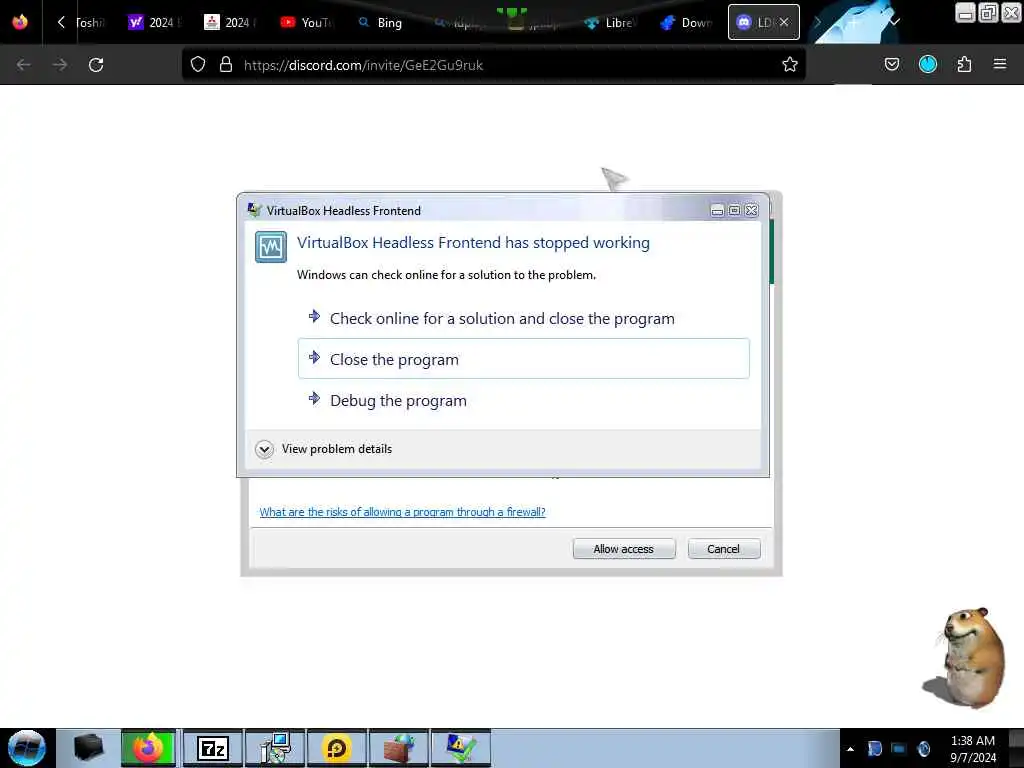Click the VirtualBox crash dialog title icon
1024x768 pixels.
[x=255, y=210]
